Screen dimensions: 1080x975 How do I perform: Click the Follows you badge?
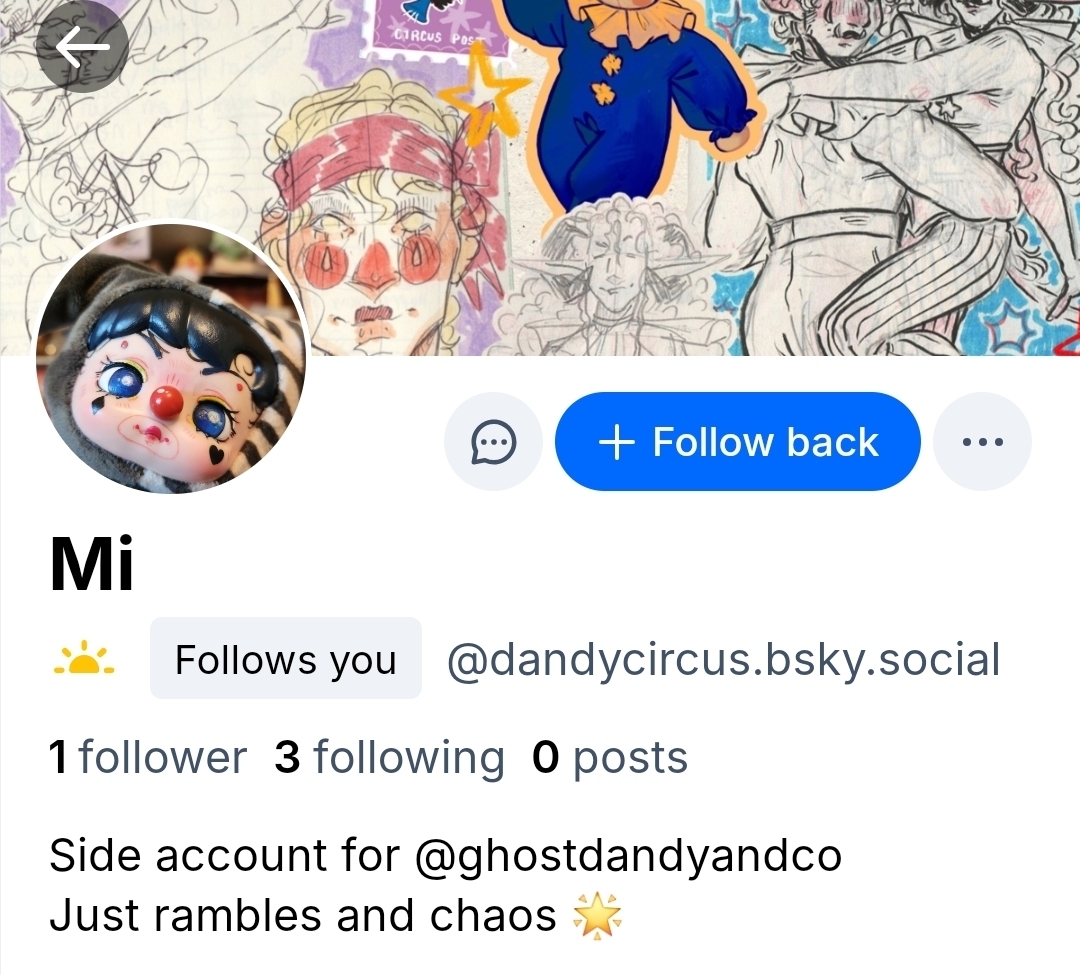click(286, 659)
